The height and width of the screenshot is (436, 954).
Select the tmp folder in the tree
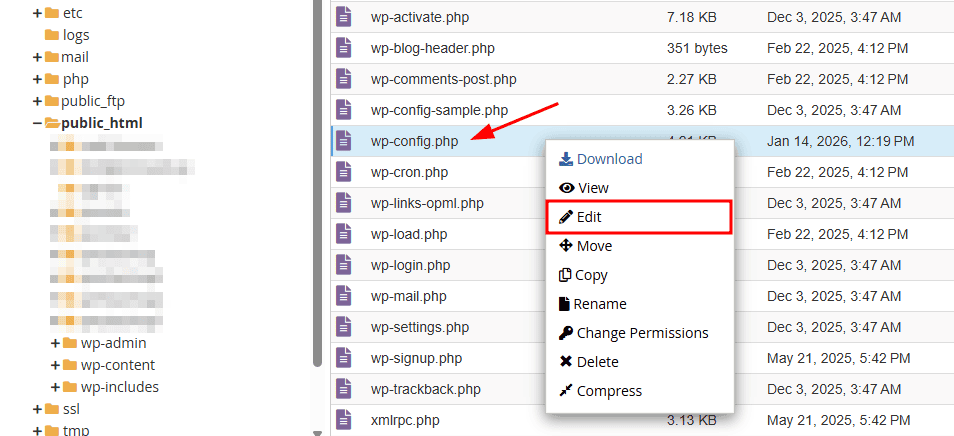[x=76, y=430]
